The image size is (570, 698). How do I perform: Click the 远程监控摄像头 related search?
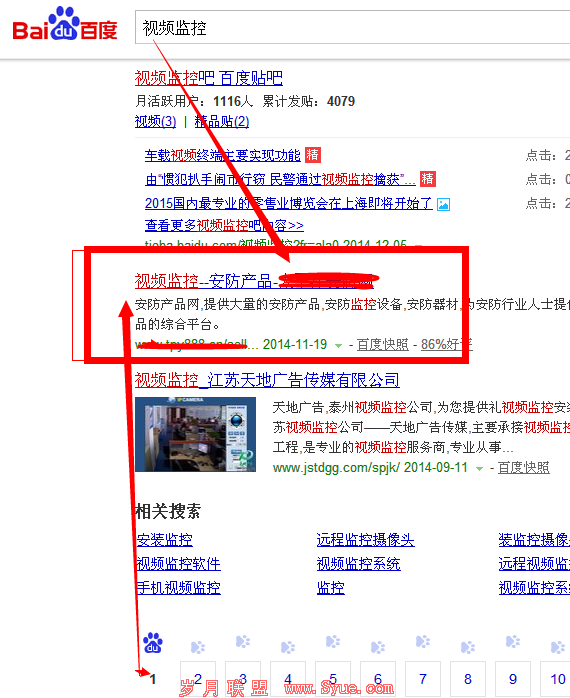pos(366,540)
